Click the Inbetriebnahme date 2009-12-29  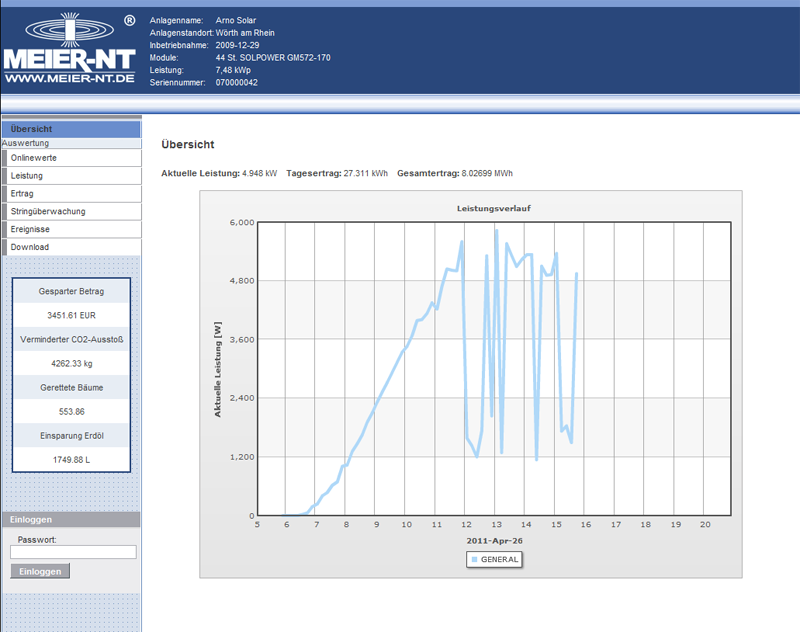[237, 45]
